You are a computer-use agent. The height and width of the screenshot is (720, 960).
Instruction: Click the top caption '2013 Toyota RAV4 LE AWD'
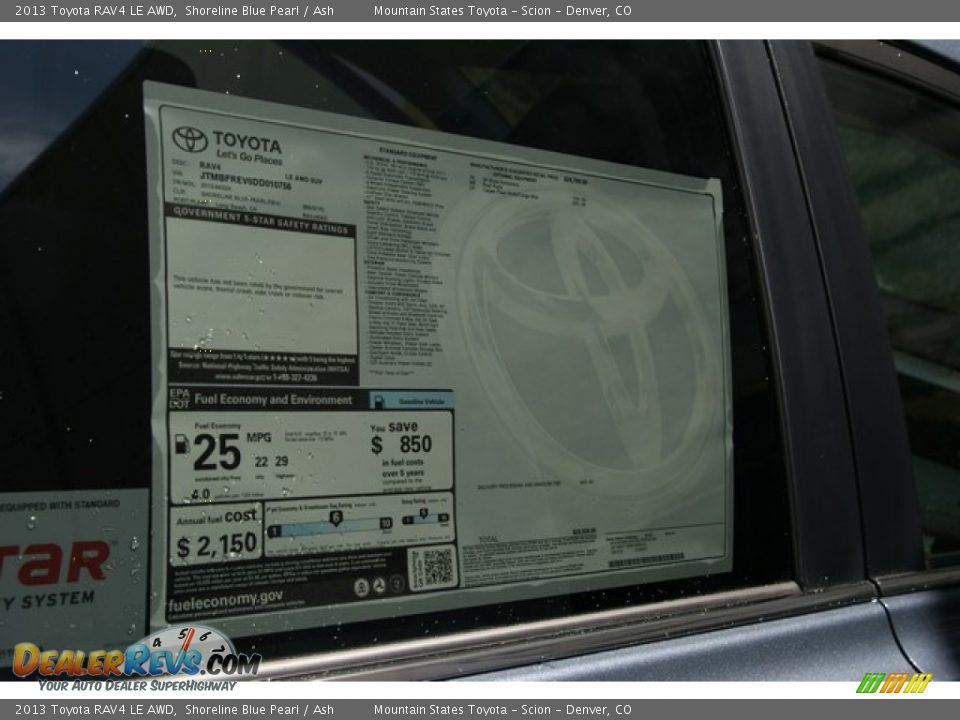tap(94, 10)
